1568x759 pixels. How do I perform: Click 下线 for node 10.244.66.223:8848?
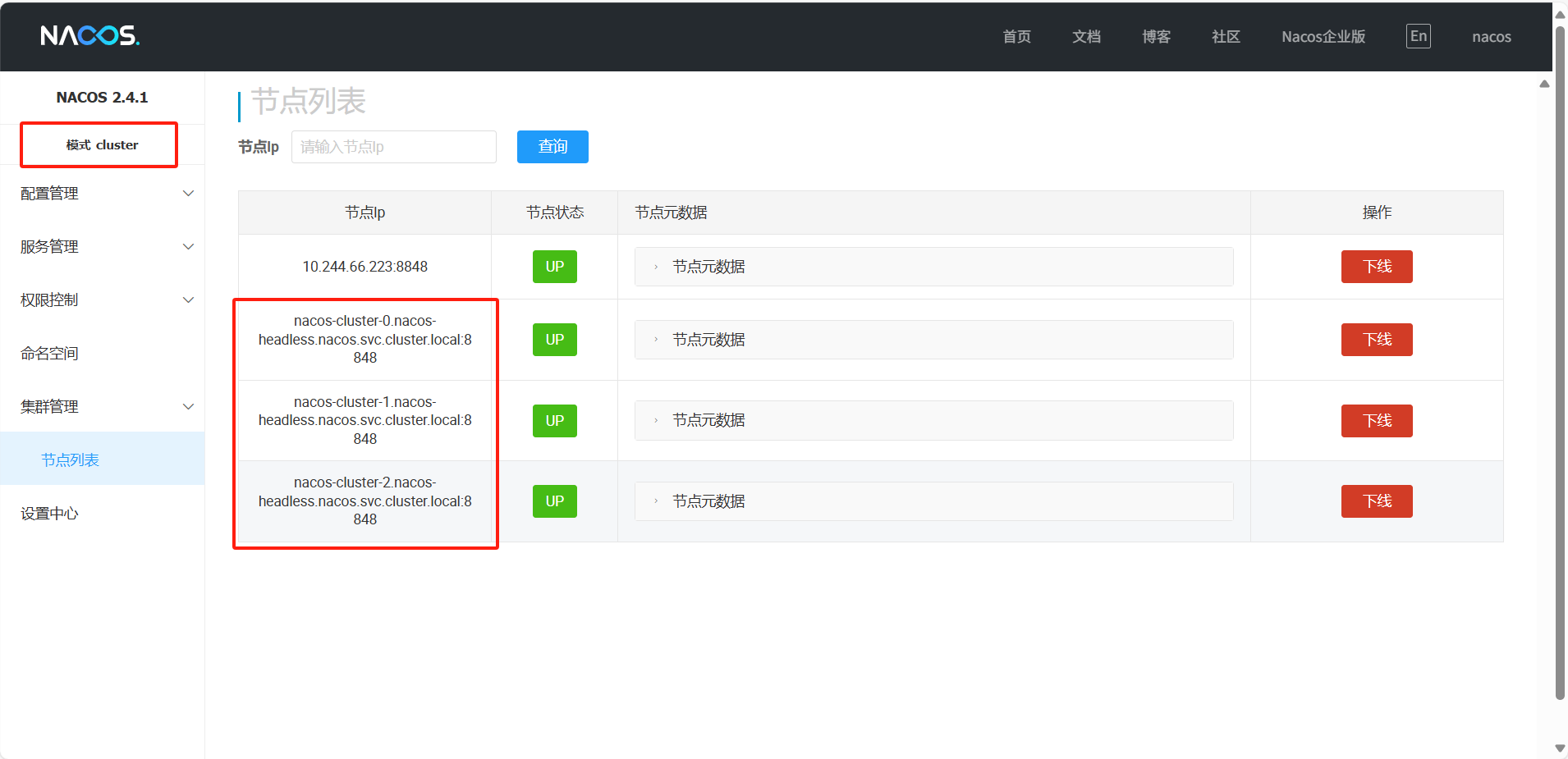1377,267
